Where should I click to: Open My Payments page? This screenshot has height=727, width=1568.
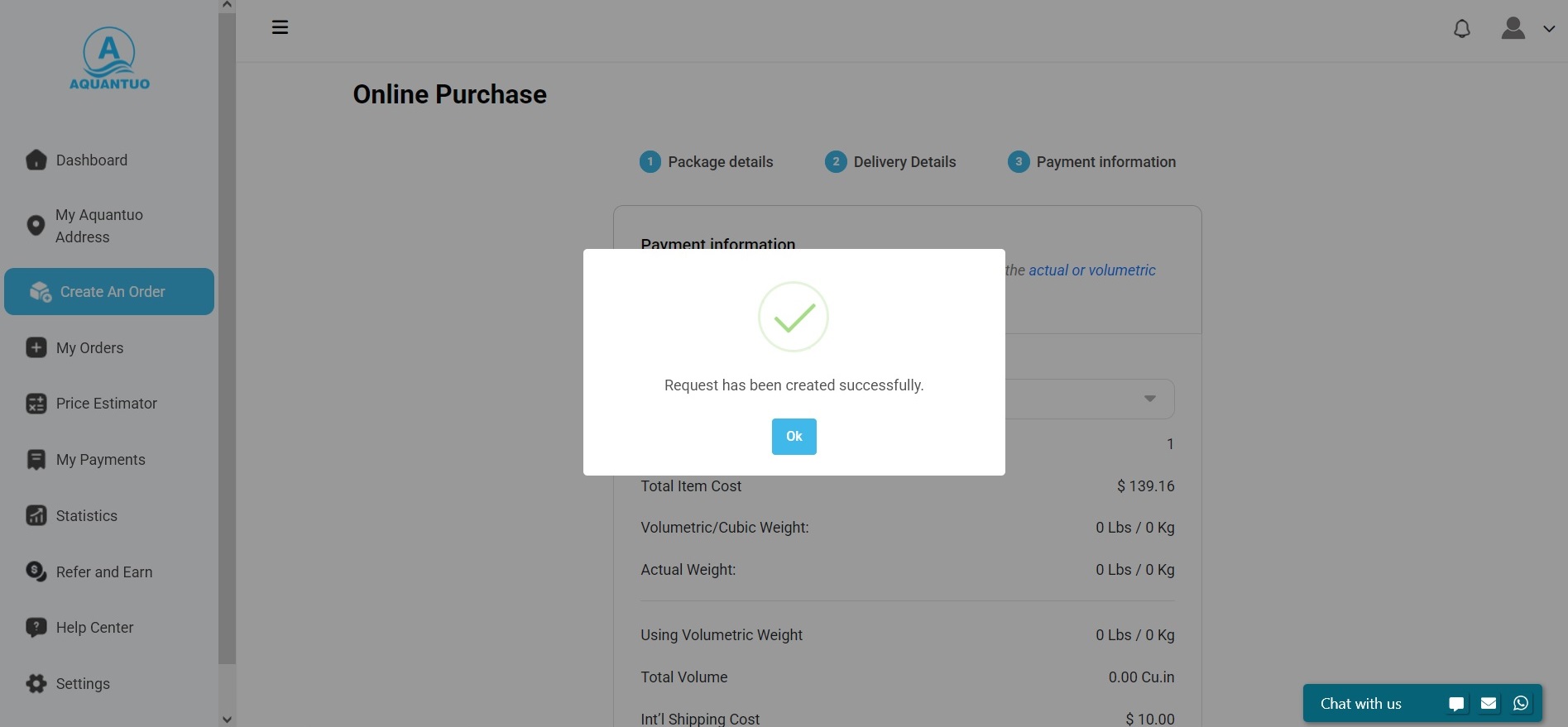[x=100, y=460]
